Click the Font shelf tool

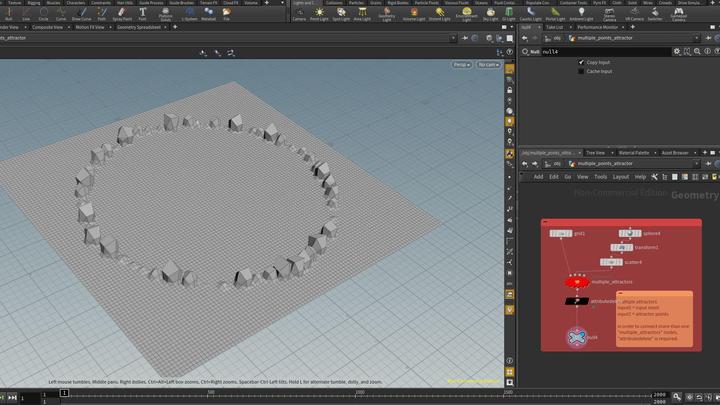coord(143,14)
